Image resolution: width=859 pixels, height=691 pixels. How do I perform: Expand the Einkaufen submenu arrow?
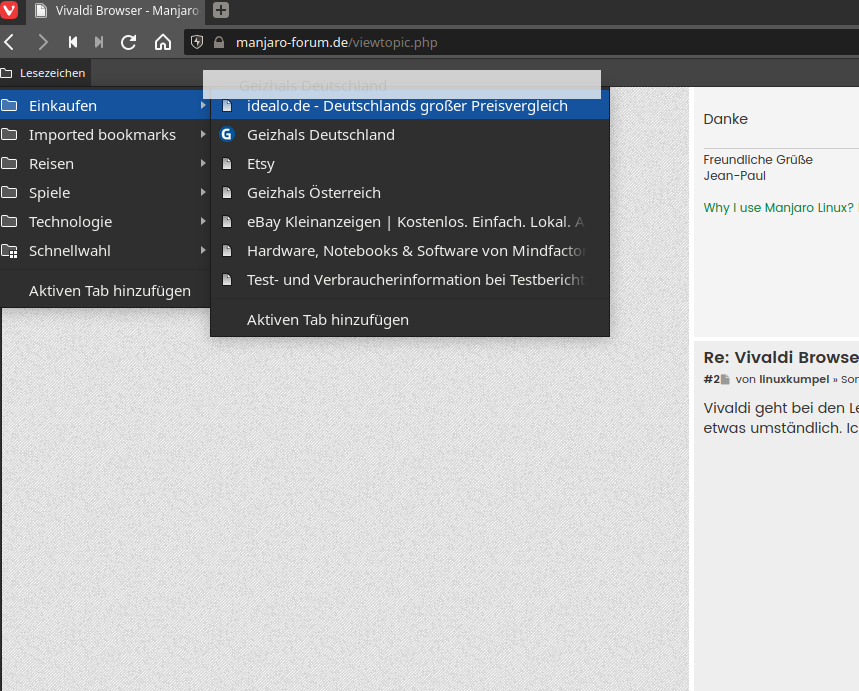(203, 105)
